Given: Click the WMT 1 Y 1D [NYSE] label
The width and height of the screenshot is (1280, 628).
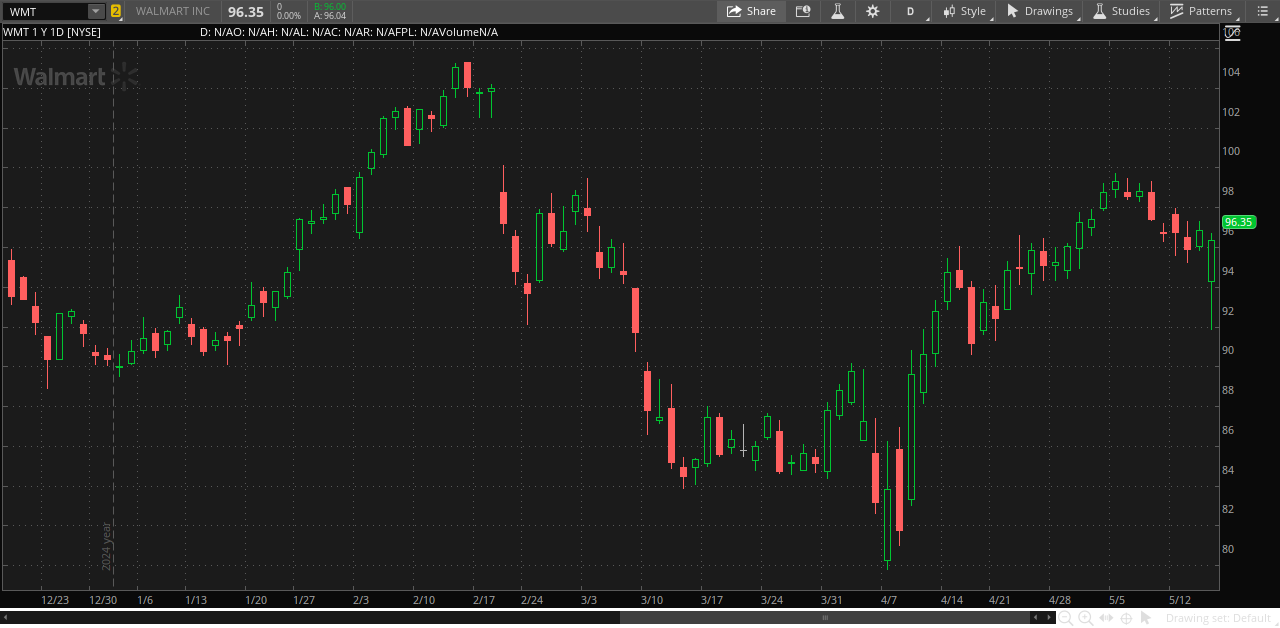Looking at the screenshot, I should pos(52,32).
